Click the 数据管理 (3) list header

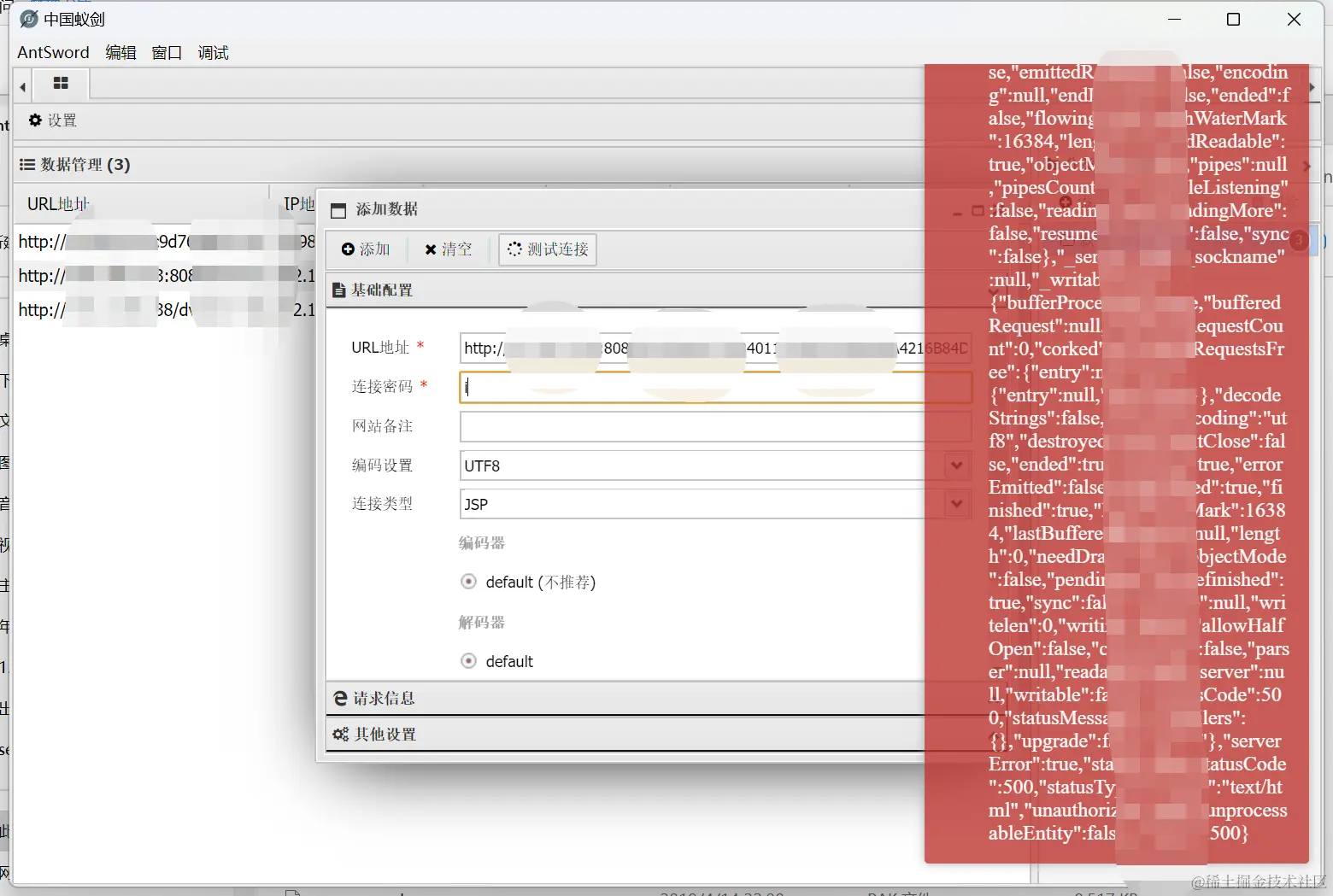click(75, 164)
